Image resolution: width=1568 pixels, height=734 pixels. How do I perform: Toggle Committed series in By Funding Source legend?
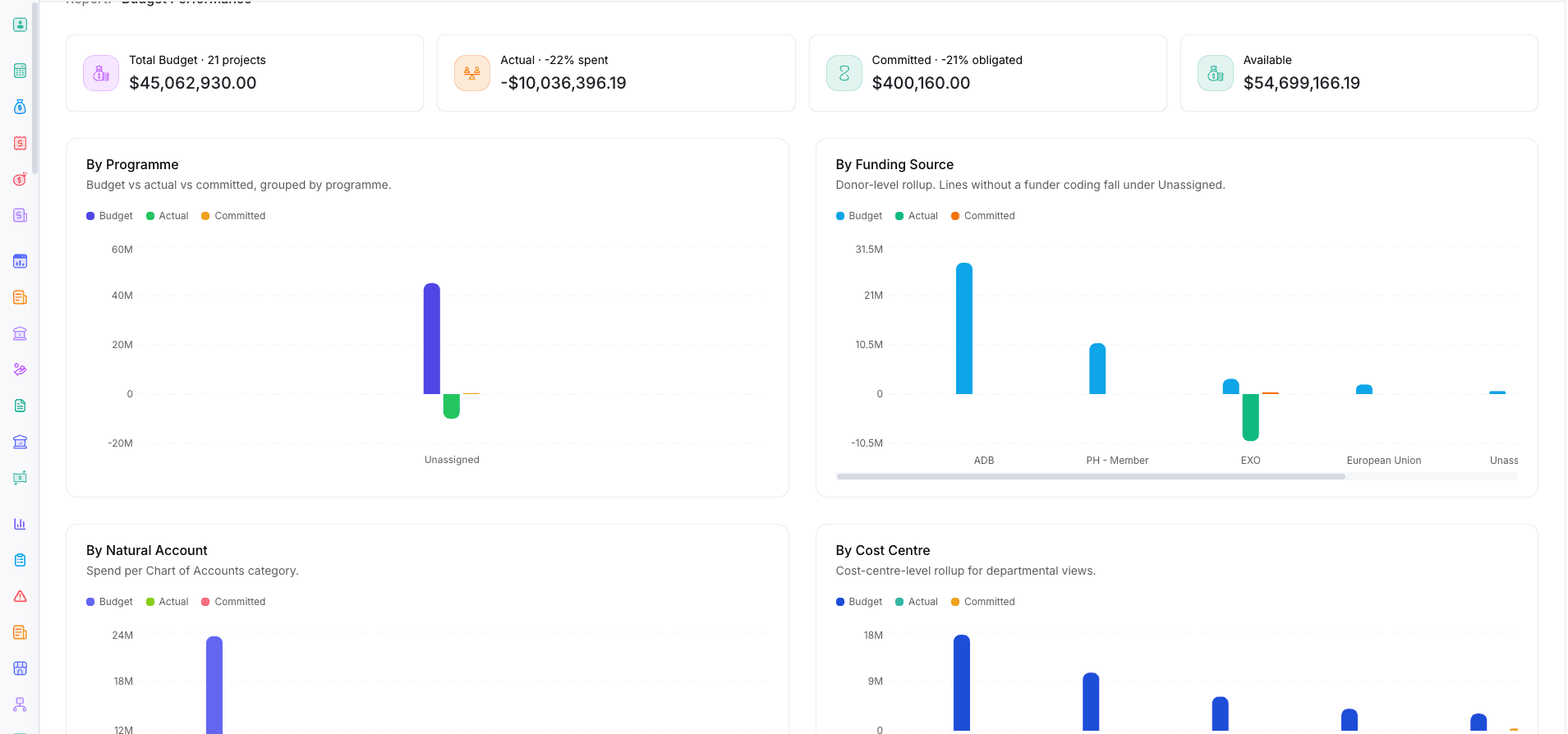click(983, 216)
